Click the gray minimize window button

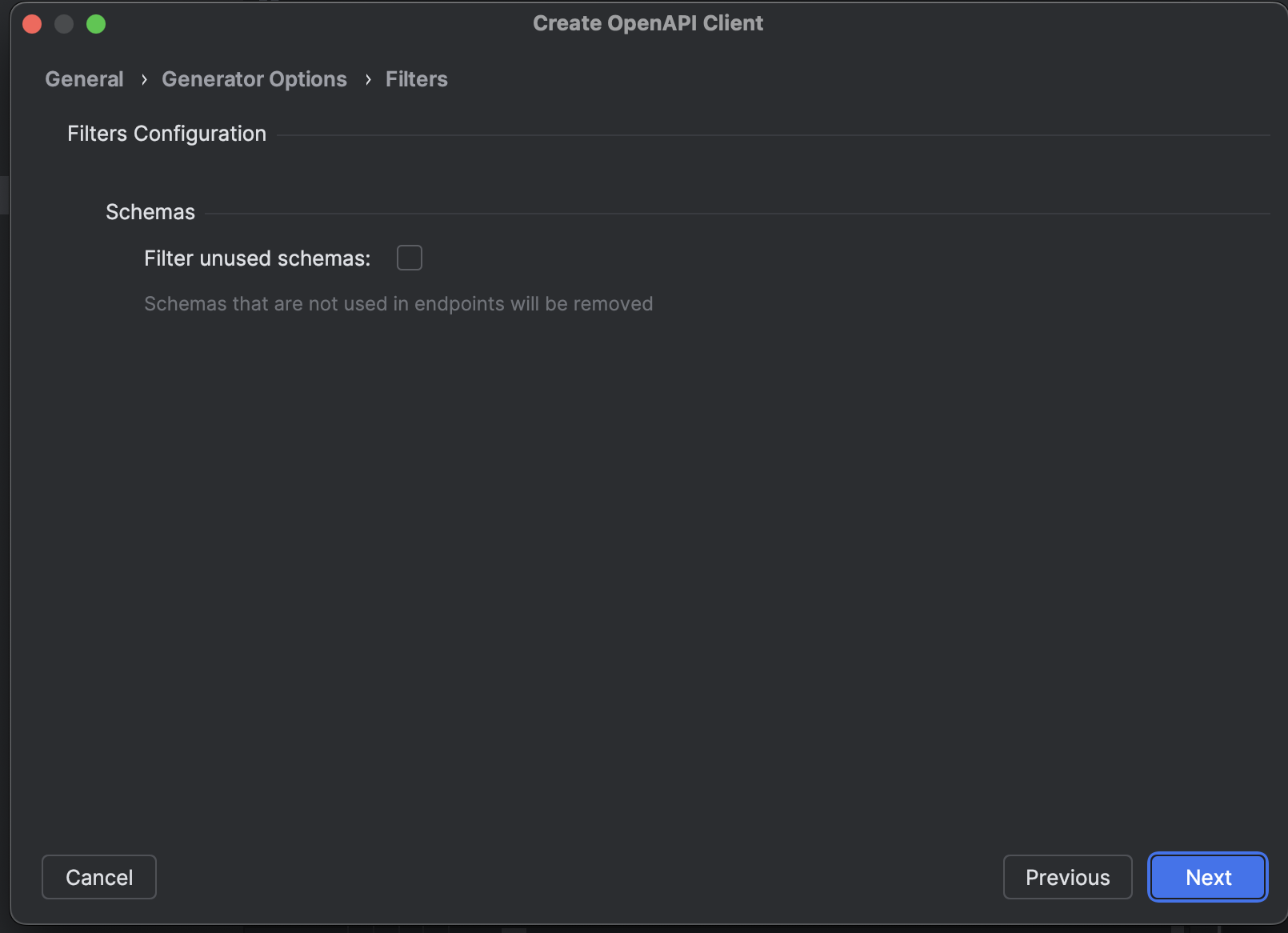[64, 24]
